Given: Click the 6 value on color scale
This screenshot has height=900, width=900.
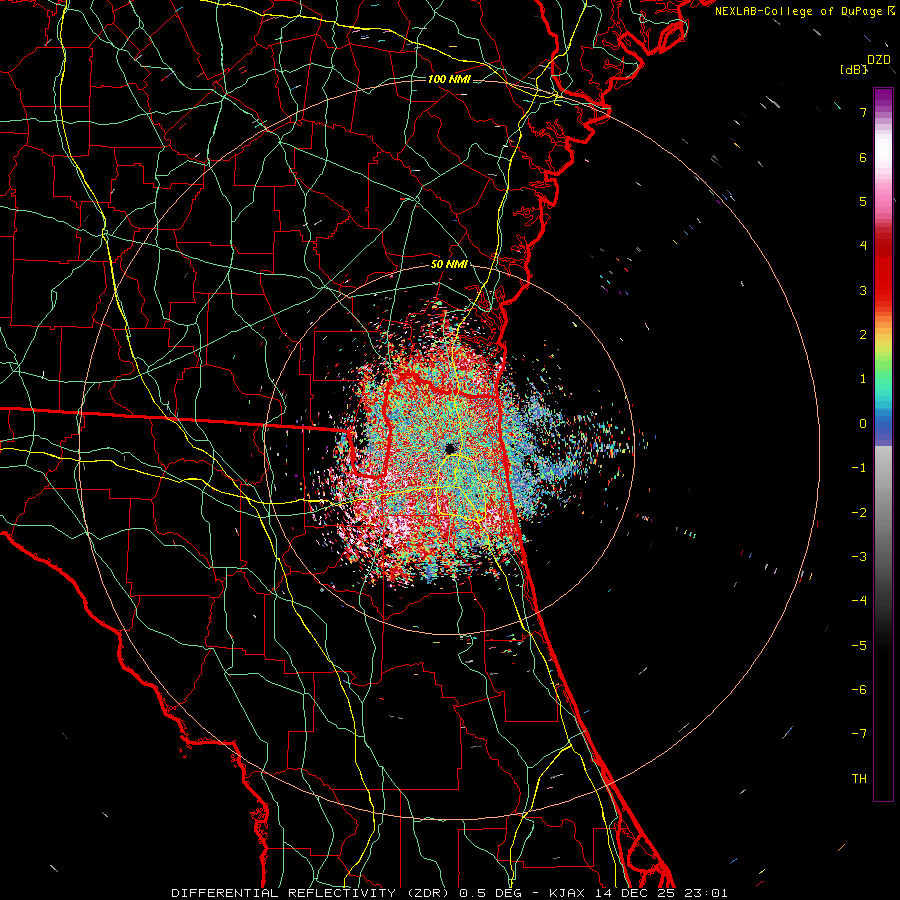Looking at the screenshot, I should [863, 157].
